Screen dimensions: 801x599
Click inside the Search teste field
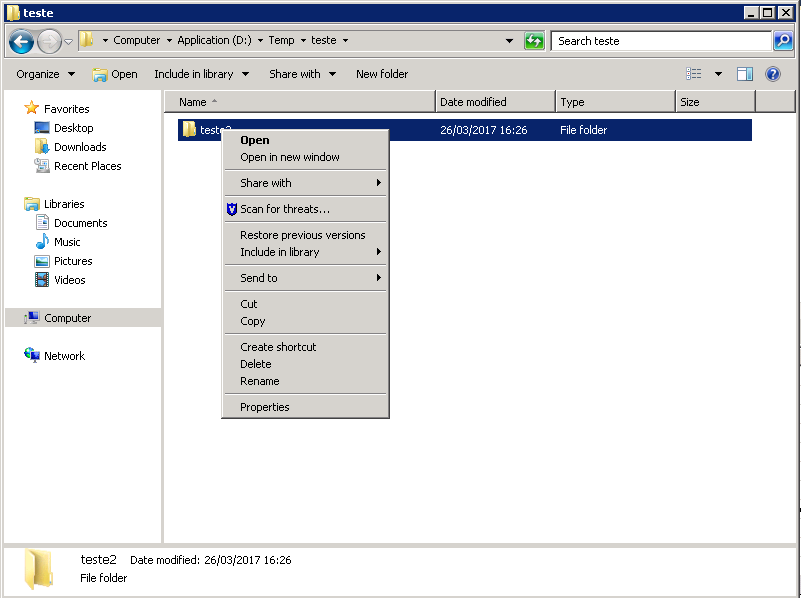[x=660, y=41]
